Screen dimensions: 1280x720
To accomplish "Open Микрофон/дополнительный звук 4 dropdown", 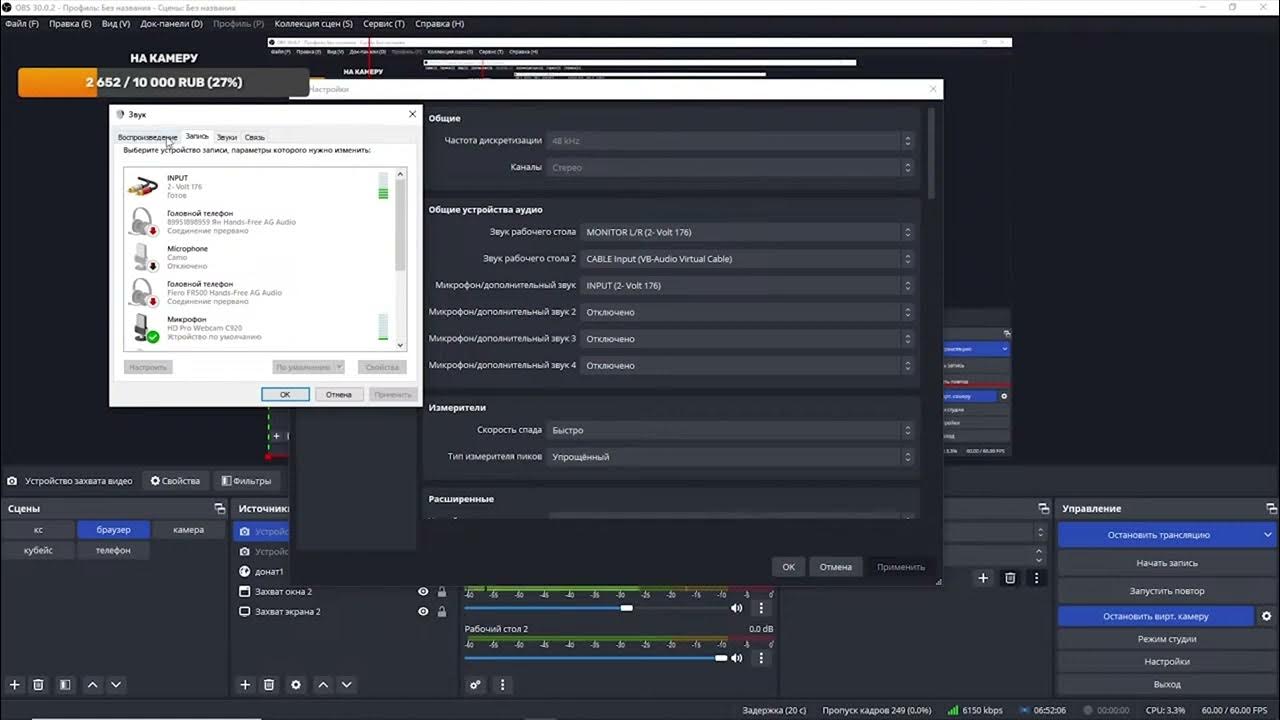I will (x=748, y=366).
